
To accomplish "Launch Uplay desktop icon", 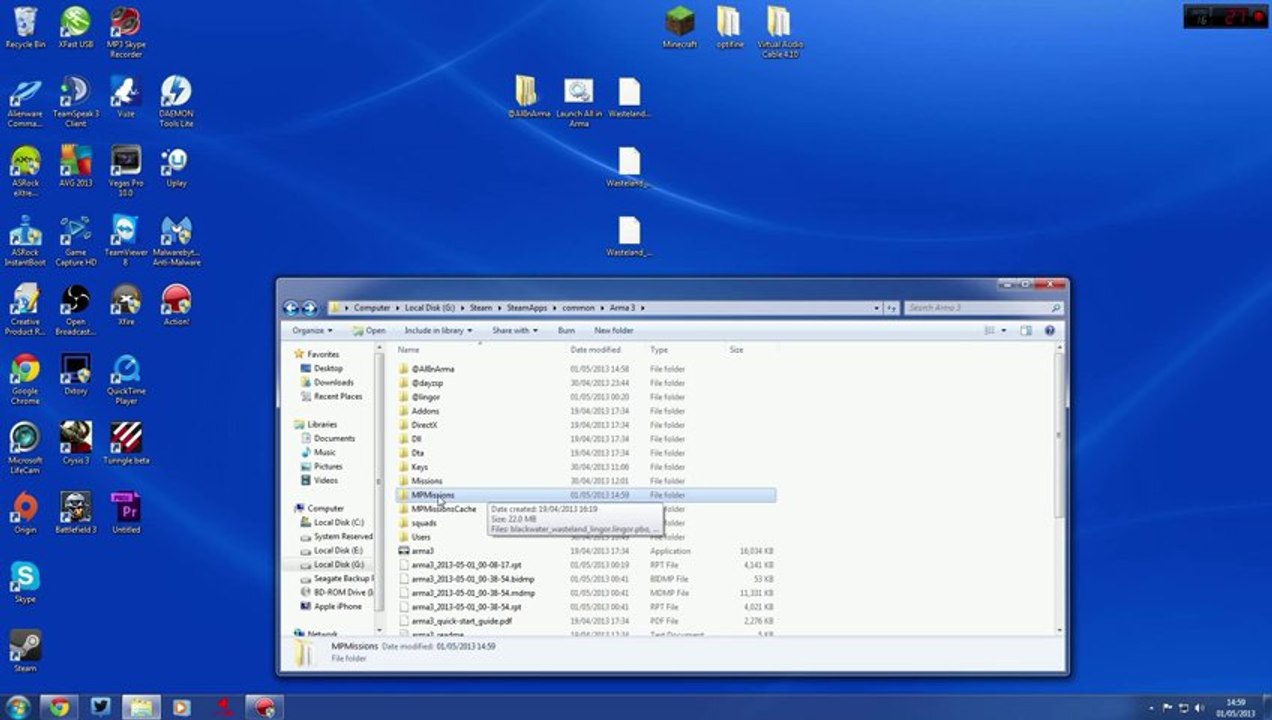I will [176, 166].
